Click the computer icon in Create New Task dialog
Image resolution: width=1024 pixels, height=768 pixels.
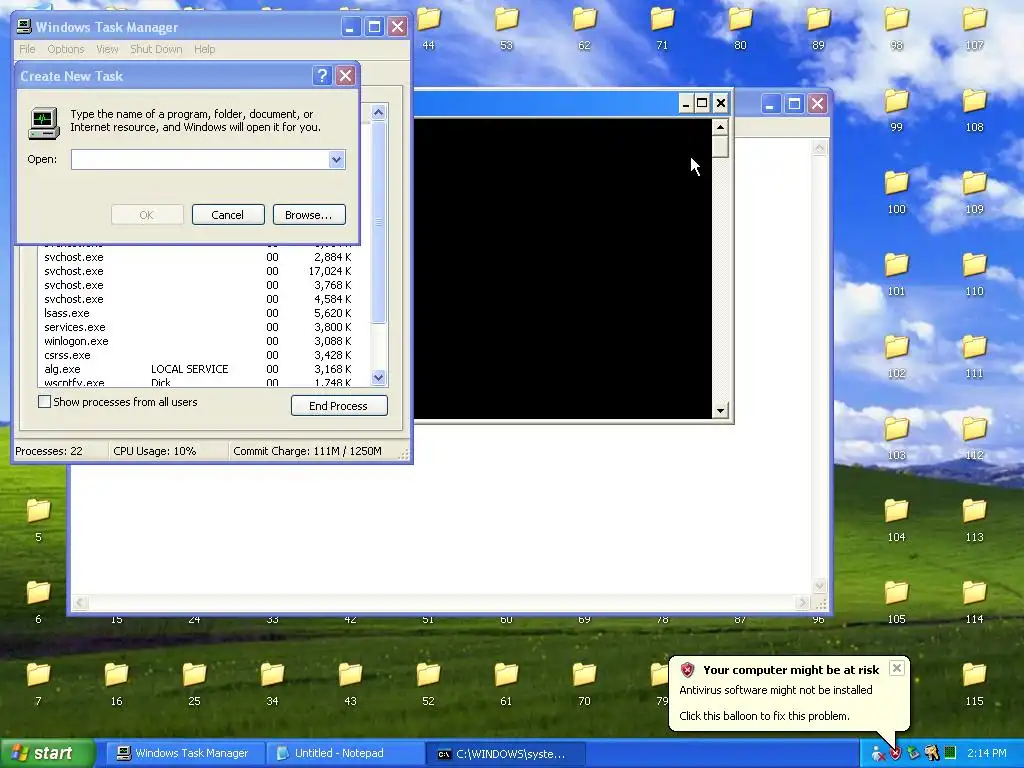(44, 123)
